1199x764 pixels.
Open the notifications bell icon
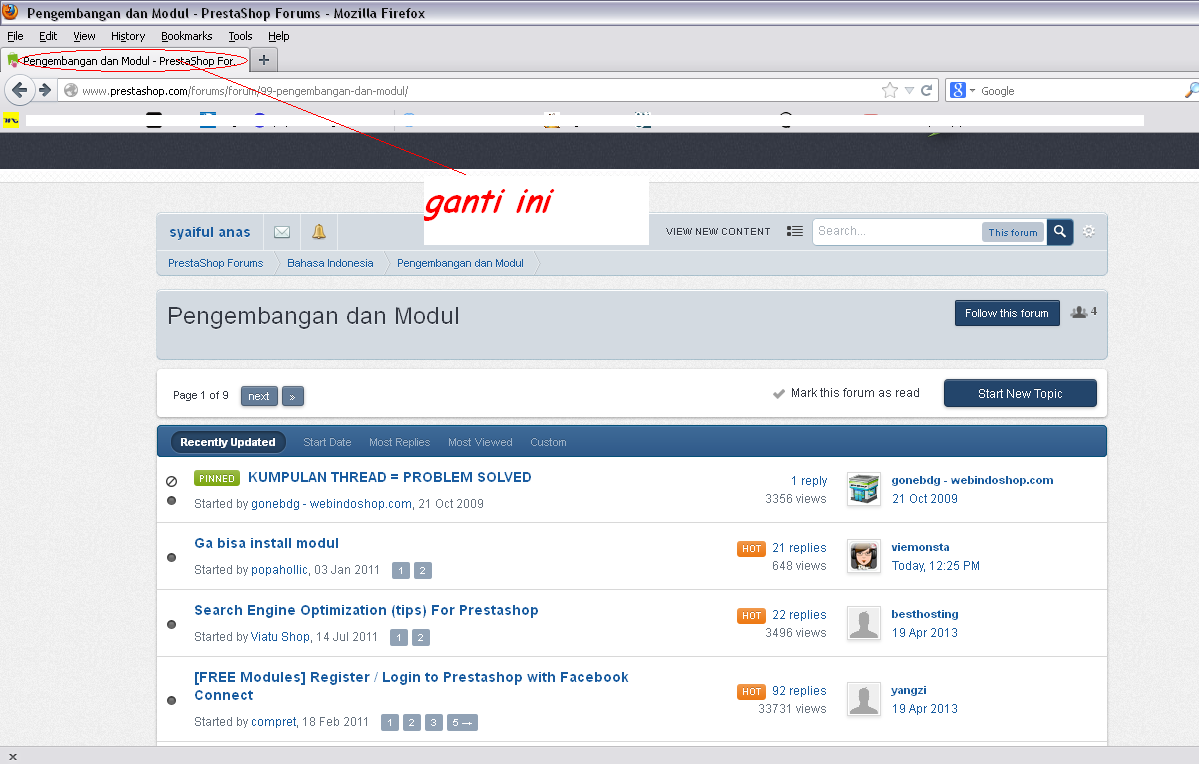click(319, 232)
